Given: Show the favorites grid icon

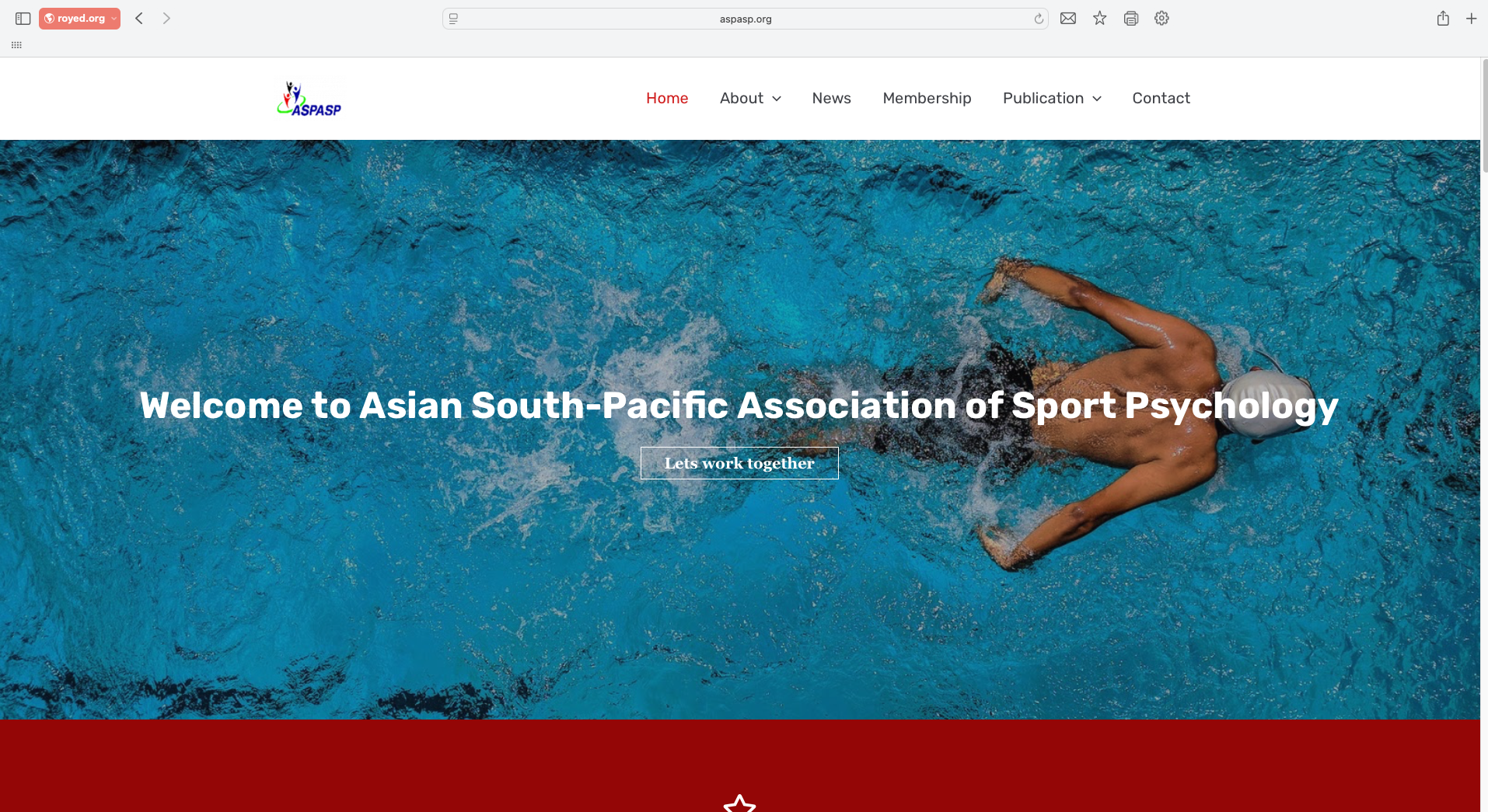Looking at the screenshot, I should [x=16, y=45].
